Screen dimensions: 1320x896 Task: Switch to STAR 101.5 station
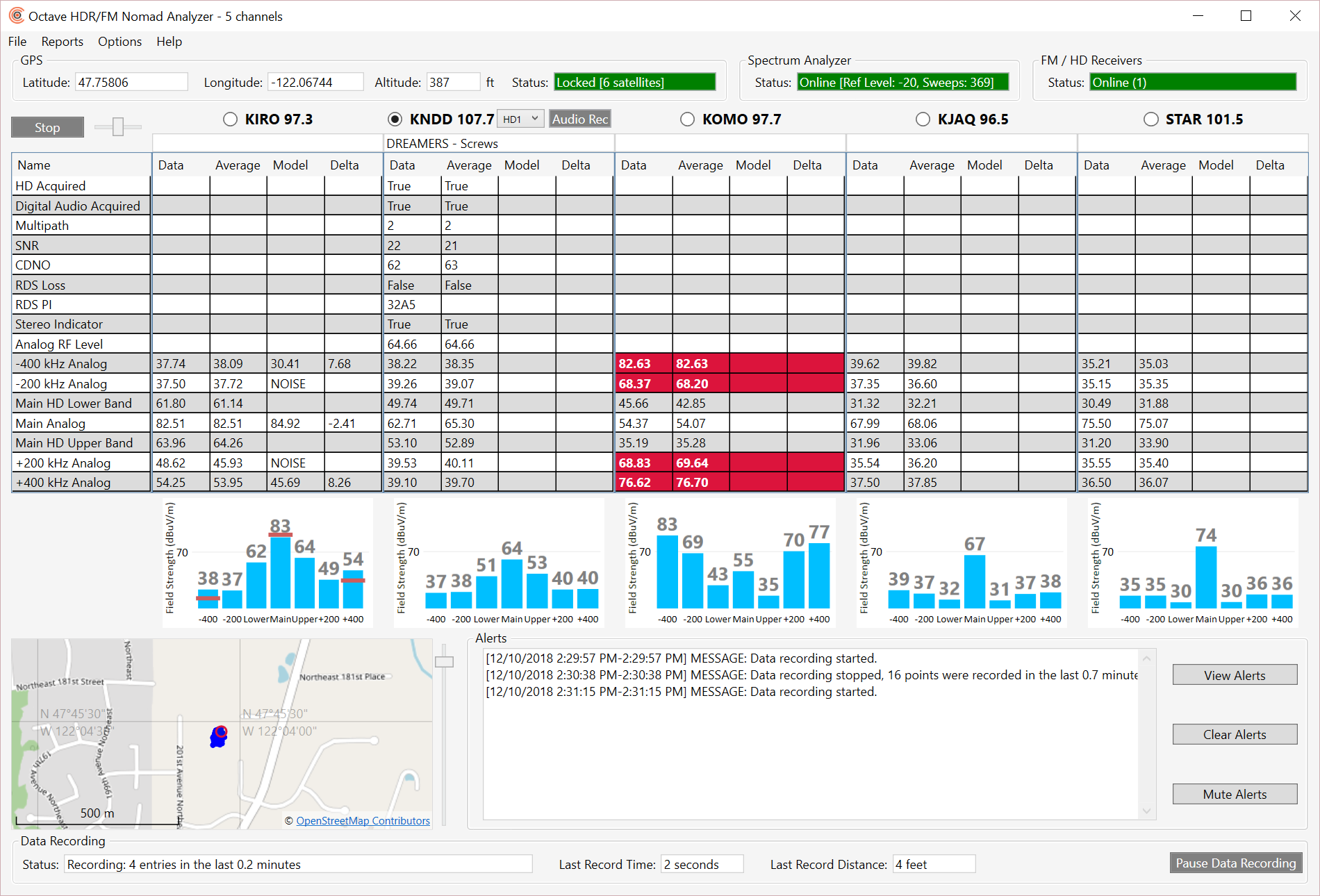click(1150, 119)
